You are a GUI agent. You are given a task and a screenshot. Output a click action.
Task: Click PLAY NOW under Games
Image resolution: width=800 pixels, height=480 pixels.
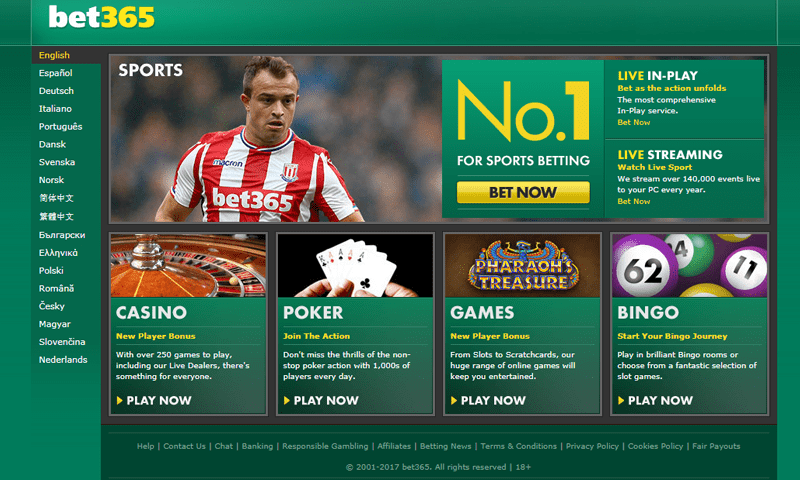pos(488,400)
